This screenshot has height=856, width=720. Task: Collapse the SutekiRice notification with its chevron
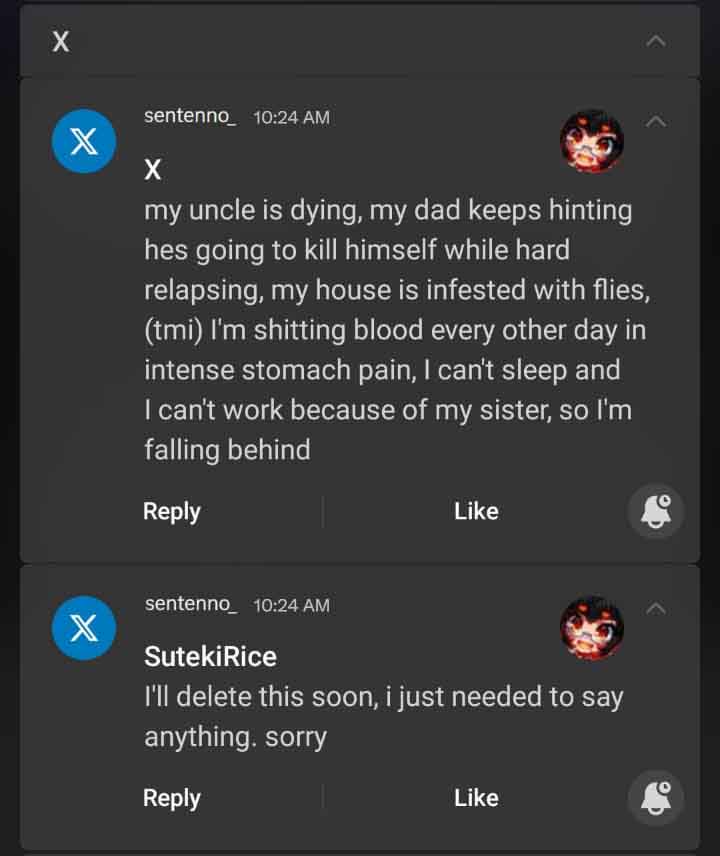coord(656,607)
